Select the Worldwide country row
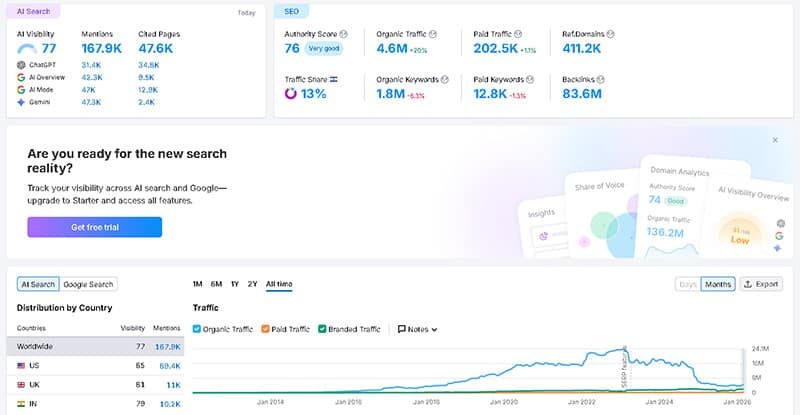Screen dimensions: 800x415 [x=95, y=347]
